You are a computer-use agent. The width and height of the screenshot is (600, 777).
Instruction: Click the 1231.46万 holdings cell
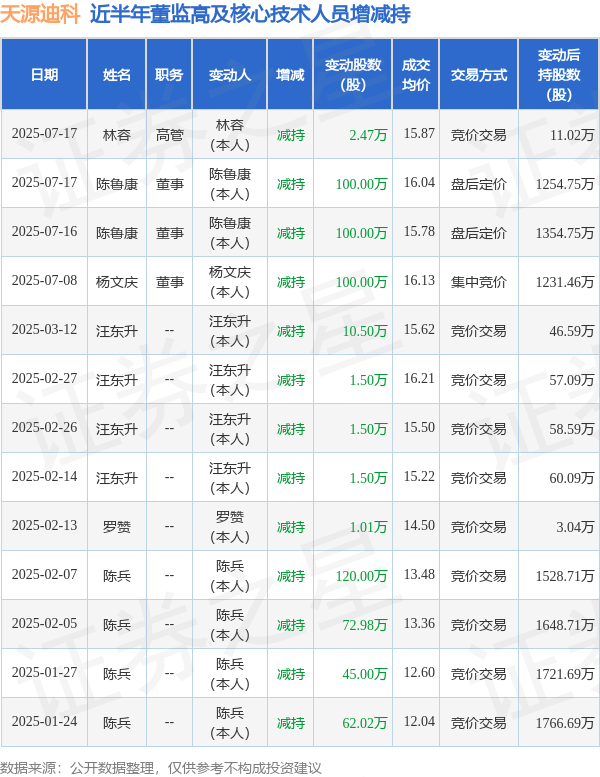click(x=565, y=282)
